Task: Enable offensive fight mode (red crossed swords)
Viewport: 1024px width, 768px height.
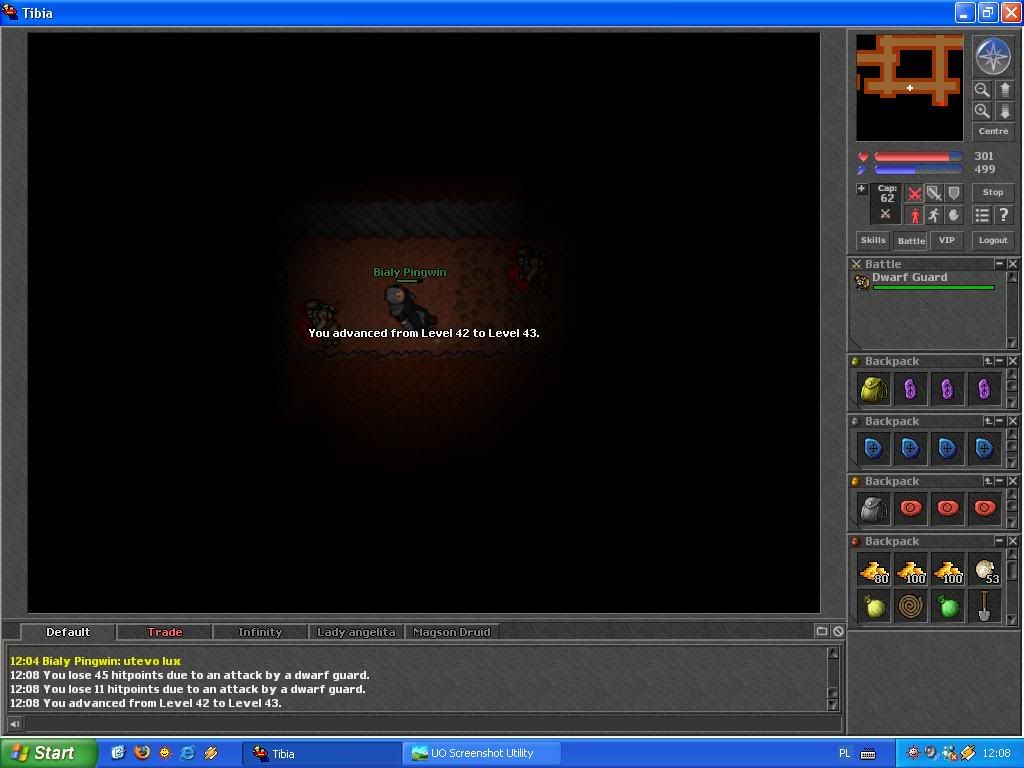Action: coord(914,193)
